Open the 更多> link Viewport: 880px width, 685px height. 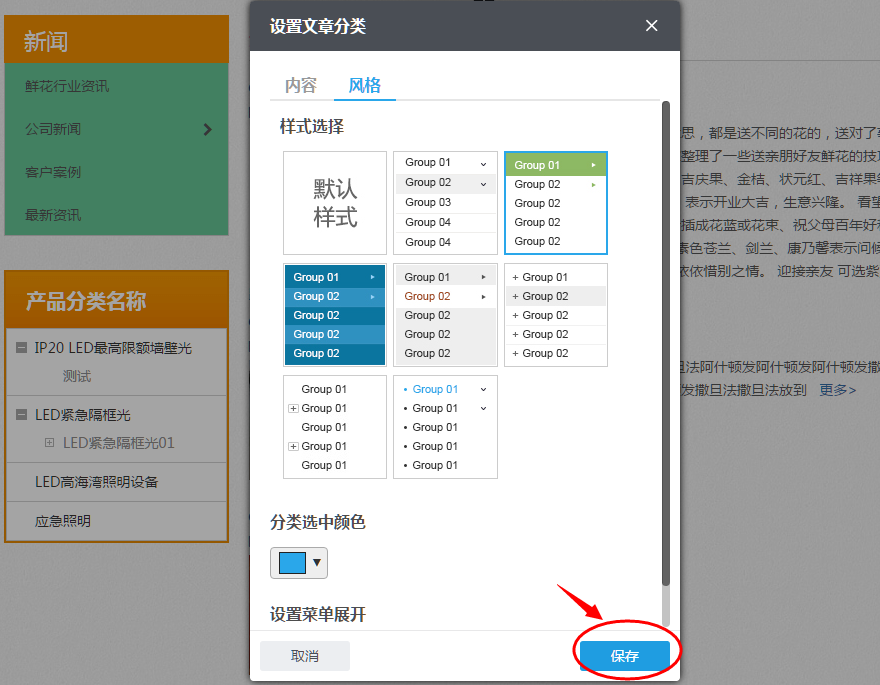tap(838, 390)
